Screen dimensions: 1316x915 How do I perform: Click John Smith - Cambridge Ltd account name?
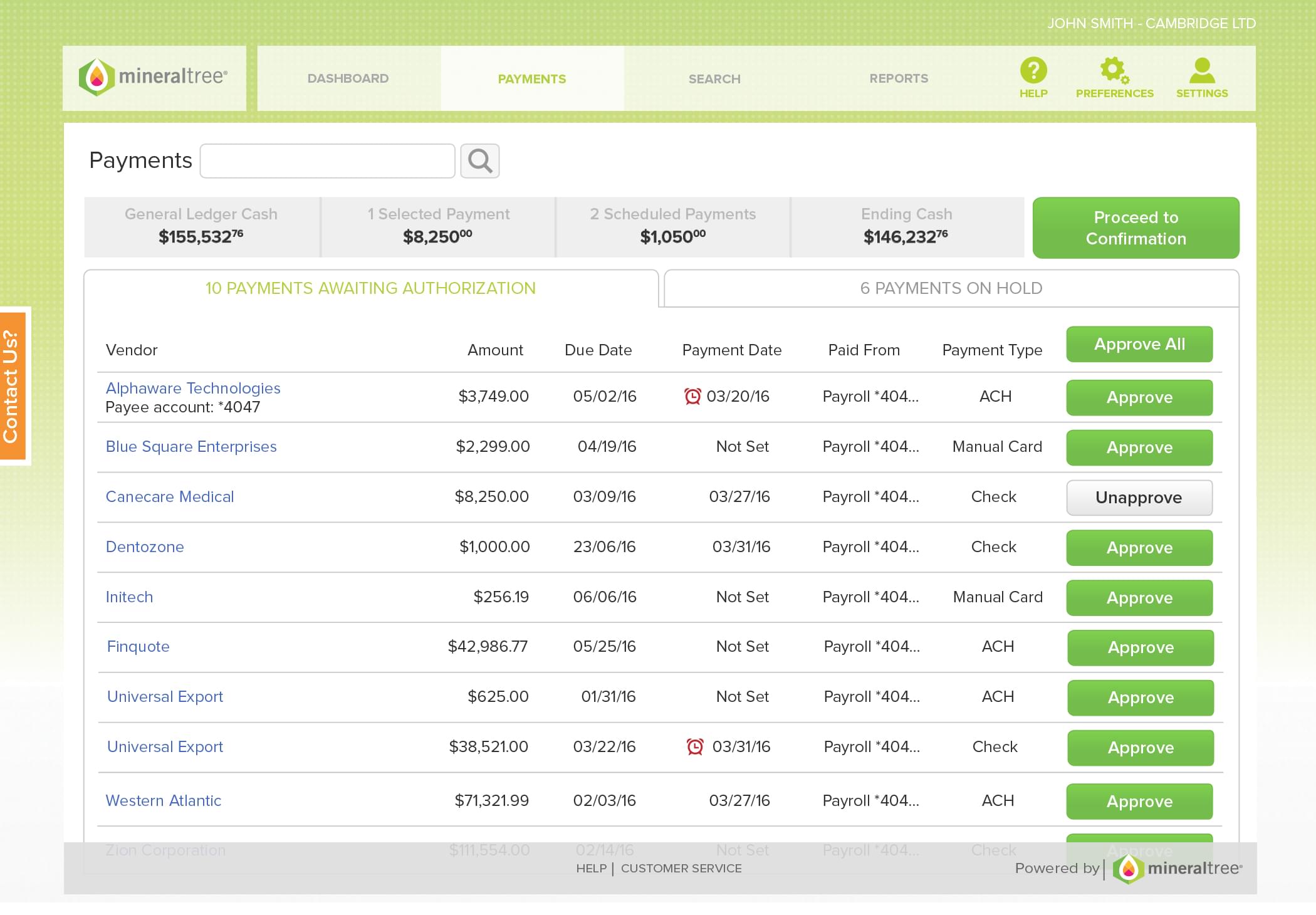[1152, 23]
